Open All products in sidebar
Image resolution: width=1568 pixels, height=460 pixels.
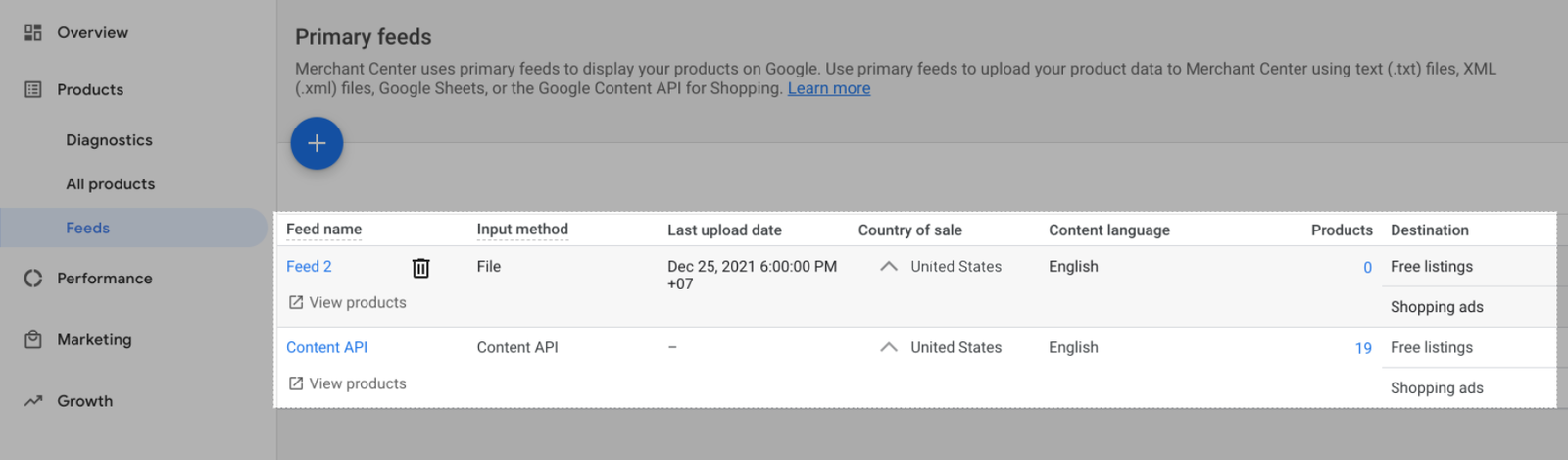110,184
